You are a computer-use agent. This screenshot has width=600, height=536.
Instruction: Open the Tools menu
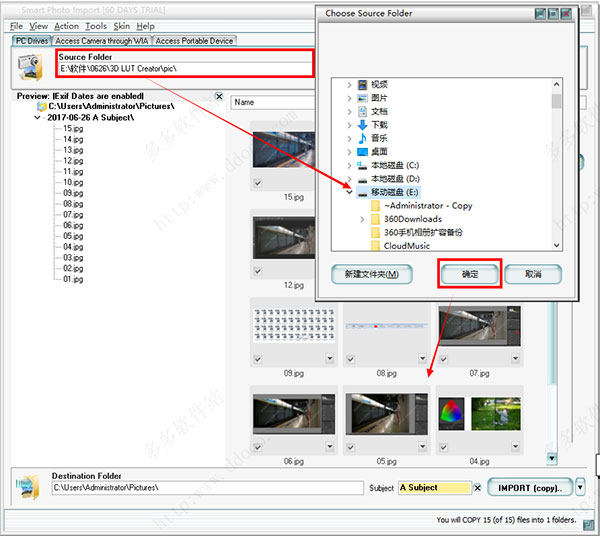pos(96,26)
